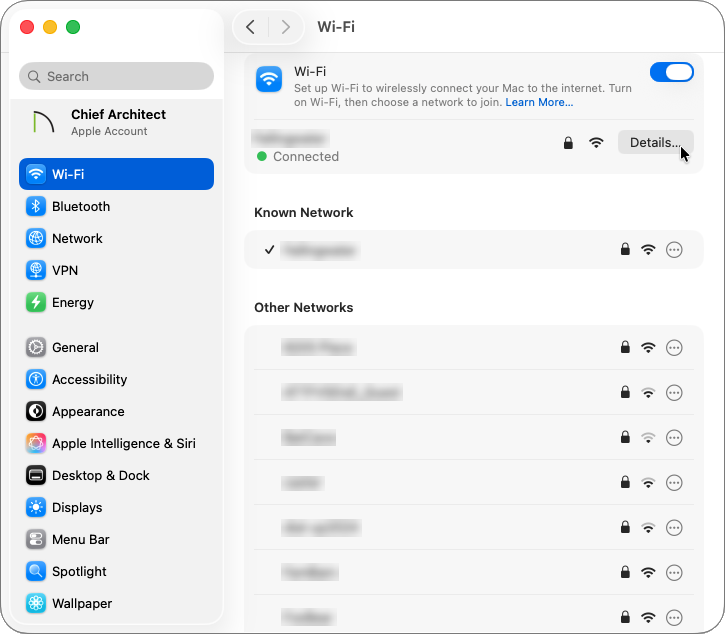Click the lock icon on known network row

pyautogui.click(x=625, y=249)
